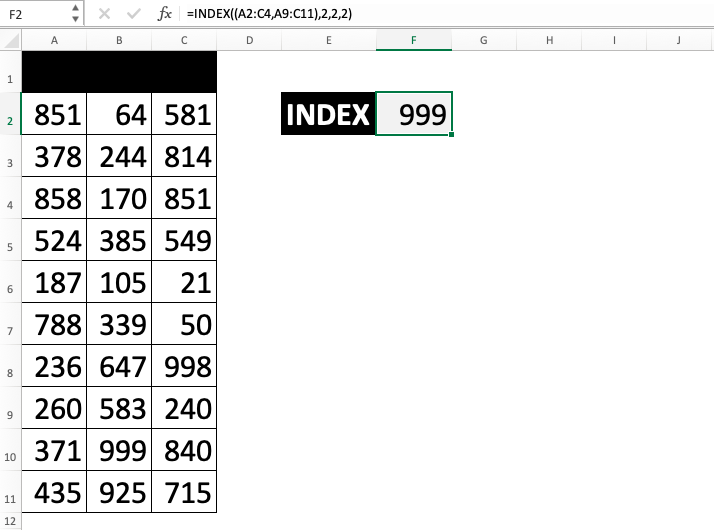The image size is (714, 530).
Task: Click cell with value 435
Action: pos(54,492)
